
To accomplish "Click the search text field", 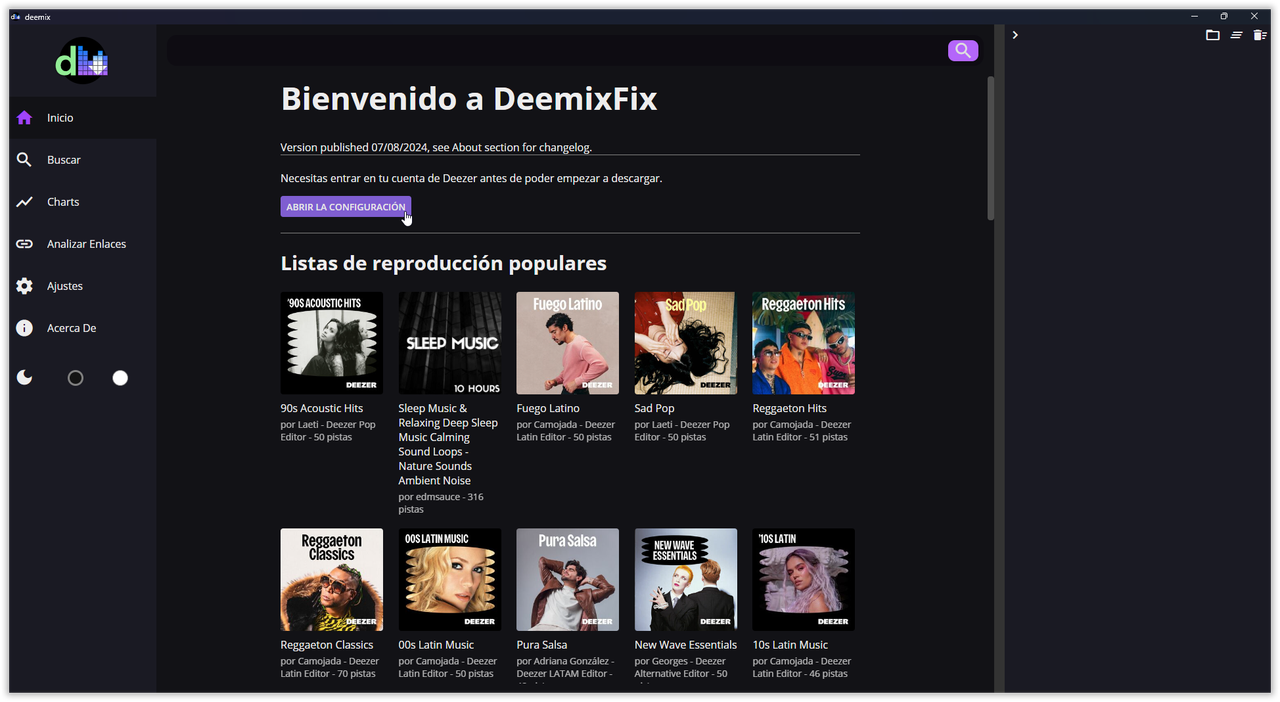I will point(556,50).
